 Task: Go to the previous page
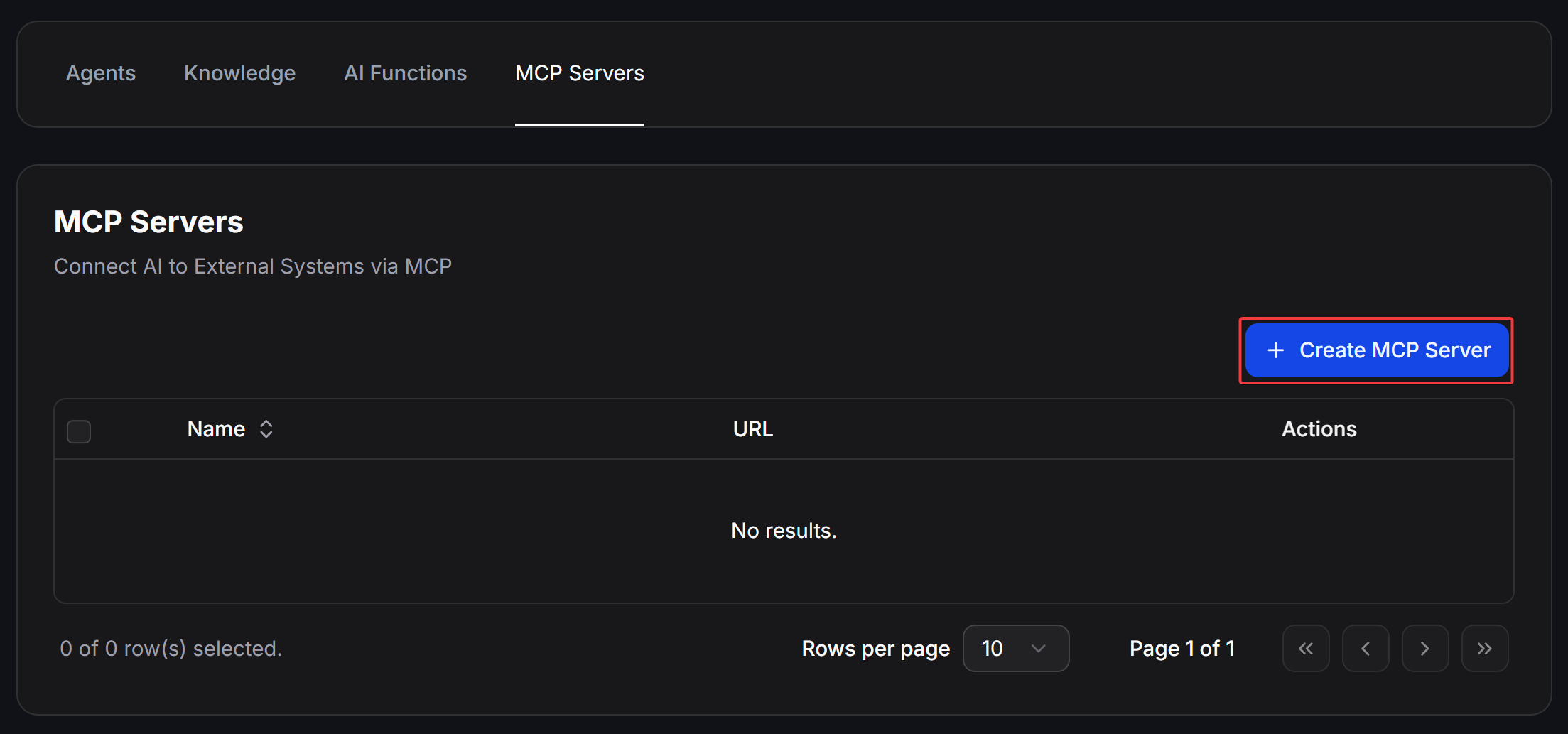(1366, 648)
